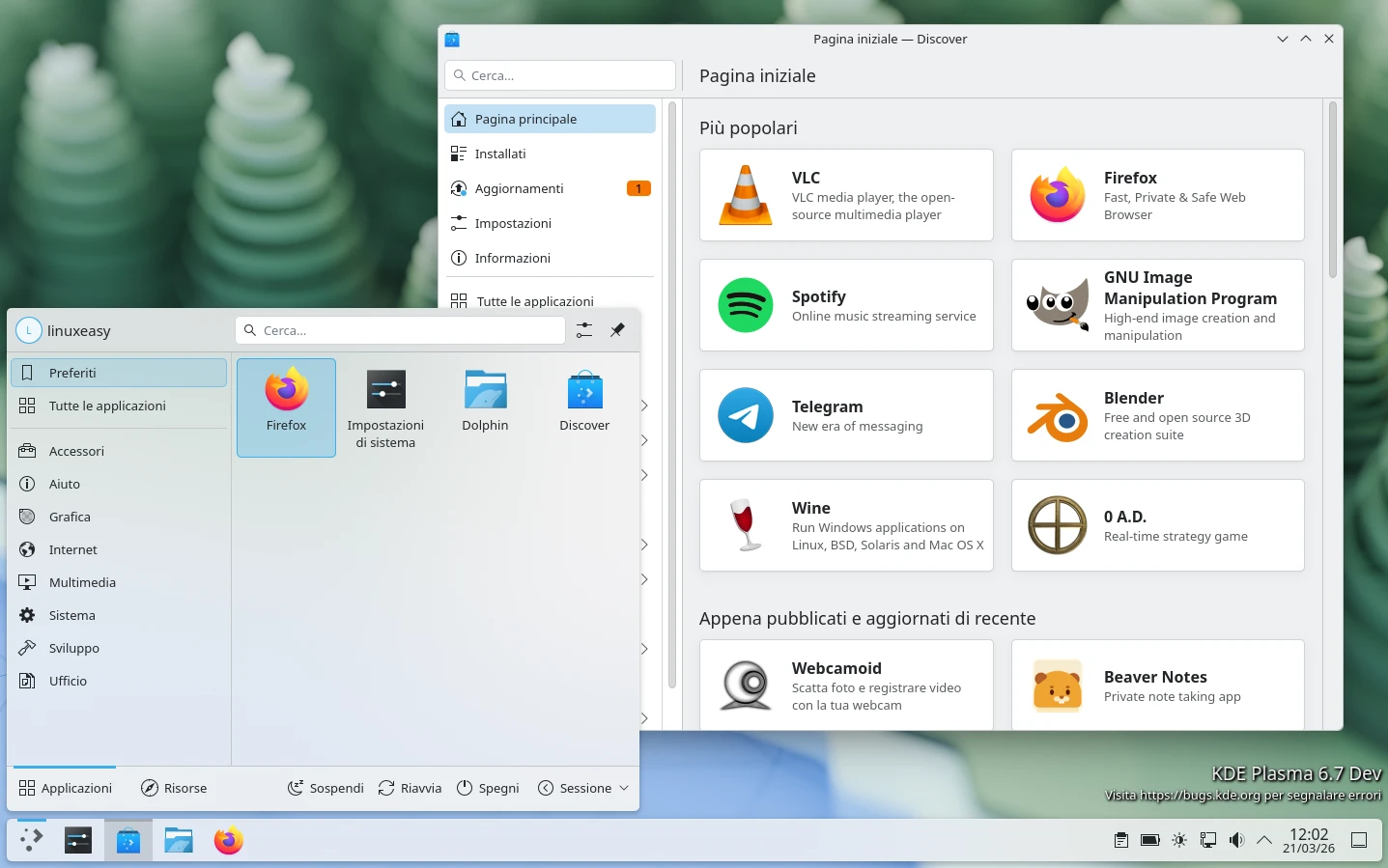Select Tutte le applicazioni in Discover
The image size is (1388, 868).
(534, 300)
